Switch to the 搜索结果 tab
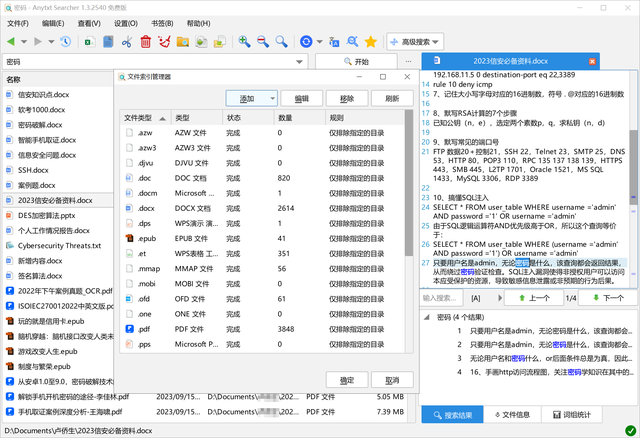Image resolution: width=640 pixels, height=438 pixels. (452, 415)
